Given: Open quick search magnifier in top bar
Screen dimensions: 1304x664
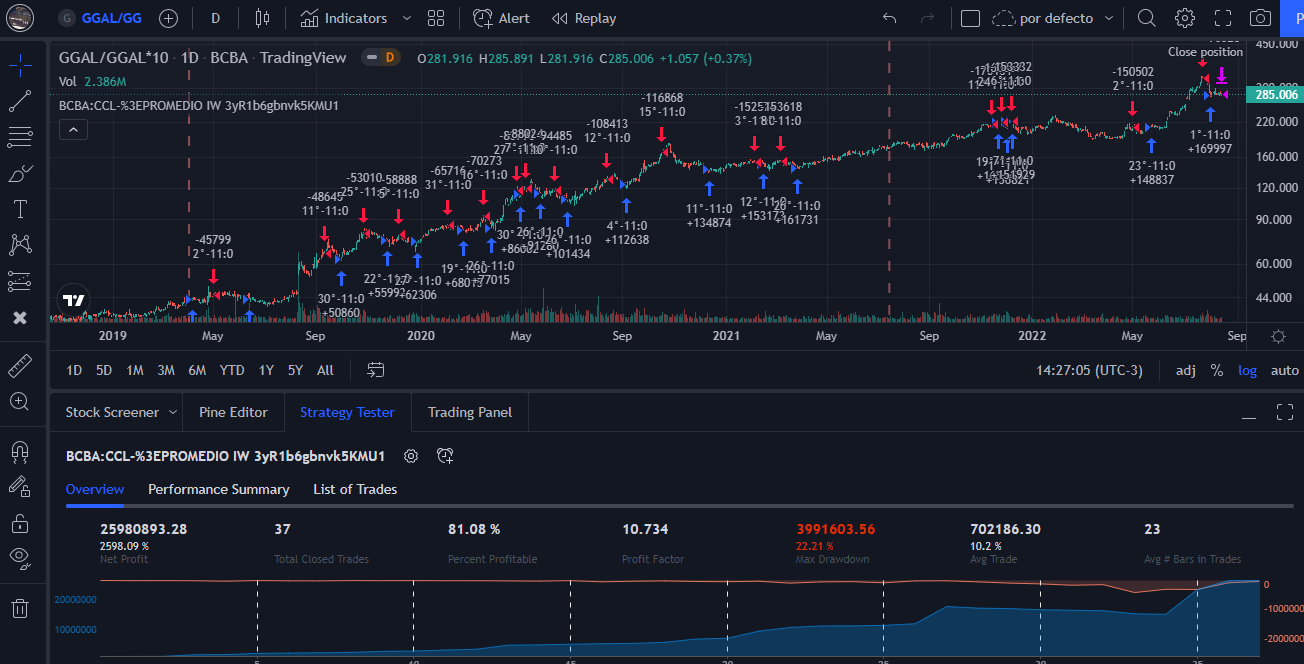Looking at the screenshot, I should pyautogui.click(x=1146, y=18).
